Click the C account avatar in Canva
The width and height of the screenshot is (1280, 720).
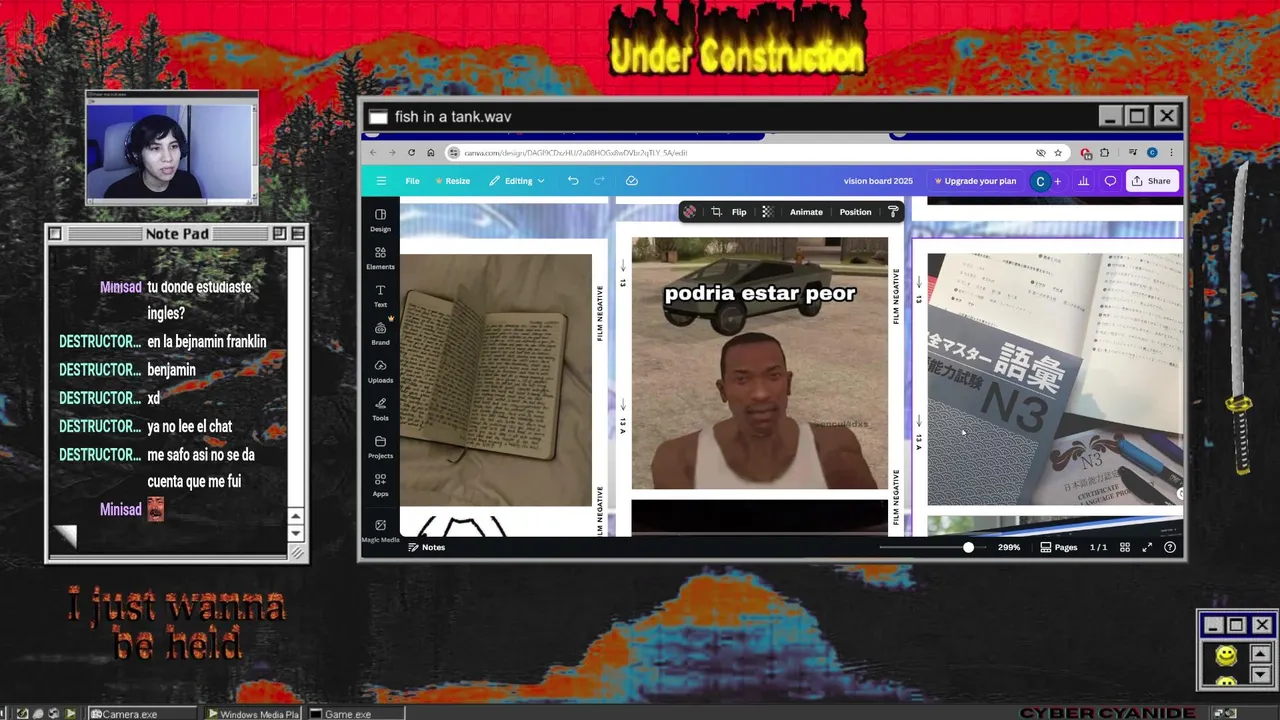tap(1040, 181)
